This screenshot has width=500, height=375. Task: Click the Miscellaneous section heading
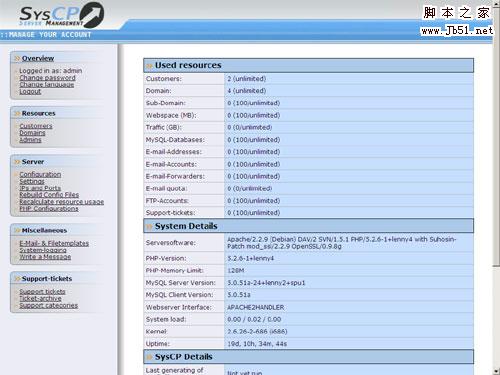pos(44,230)
